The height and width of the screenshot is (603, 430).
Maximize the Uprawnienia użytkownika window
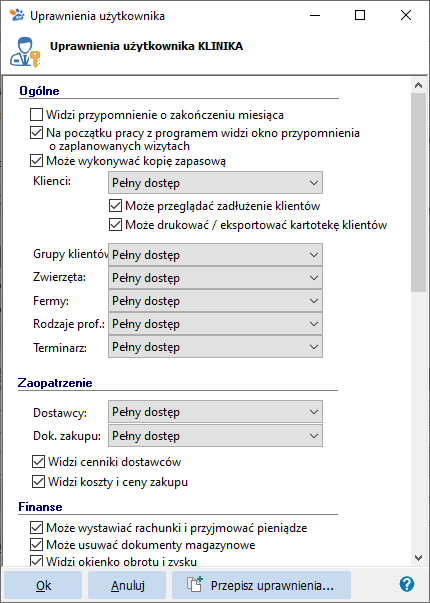point(360,15)
